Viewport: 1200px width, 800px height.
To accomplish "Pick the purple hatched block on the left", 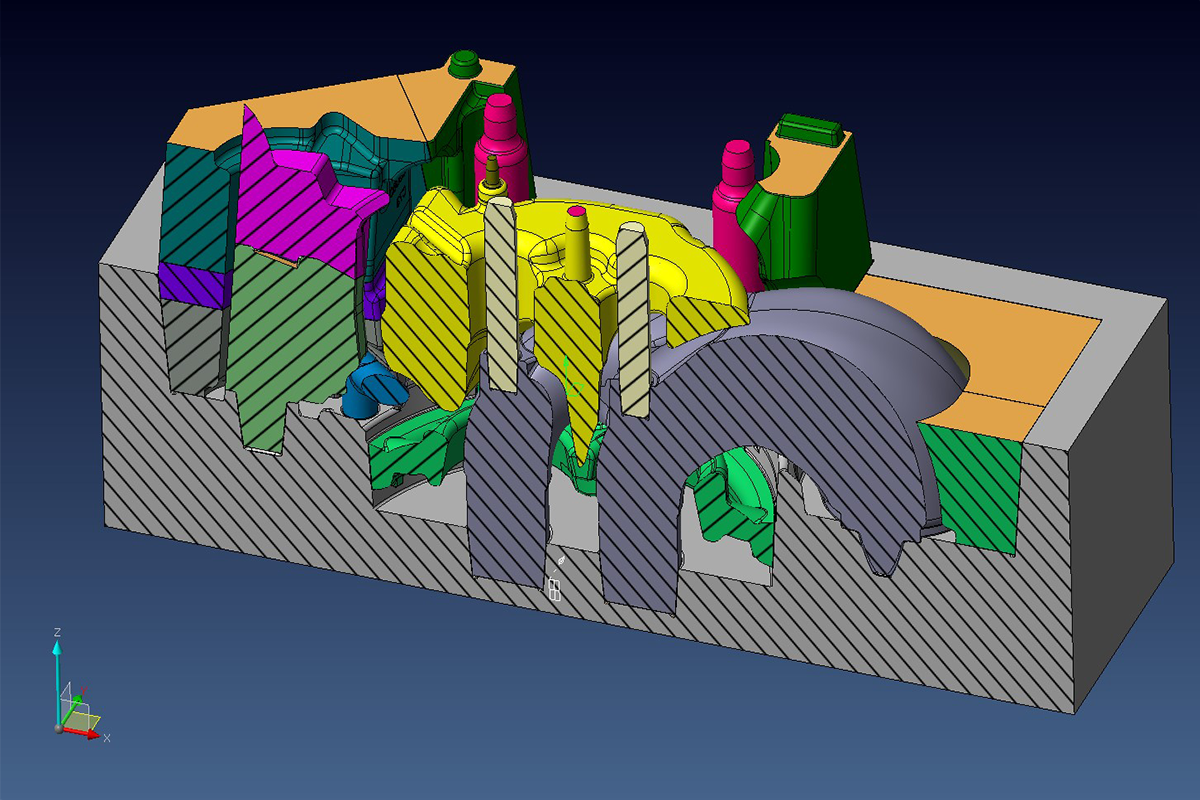I will 190,284.
